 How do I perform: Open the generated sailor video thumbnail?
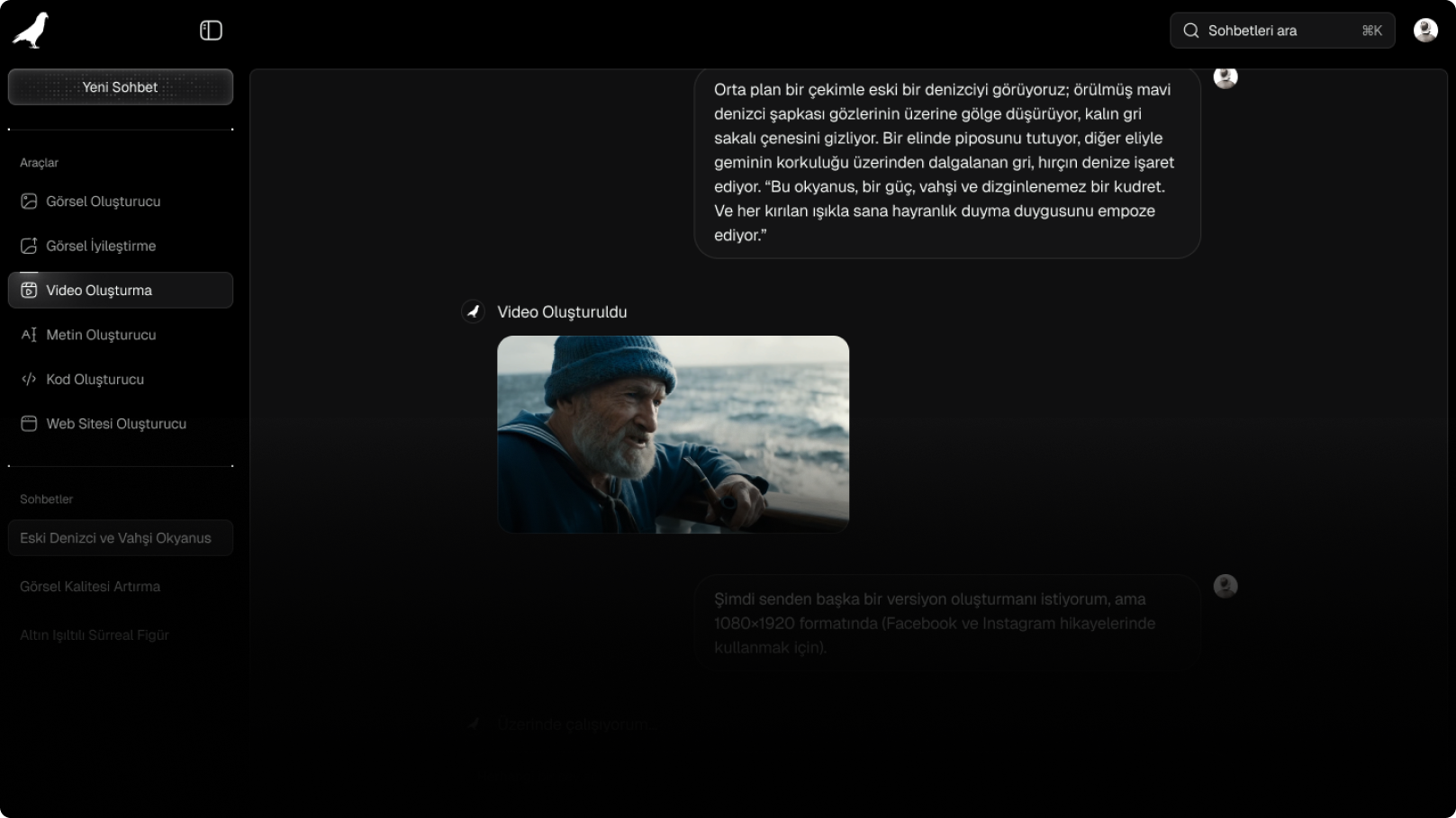tap(673, 435)
